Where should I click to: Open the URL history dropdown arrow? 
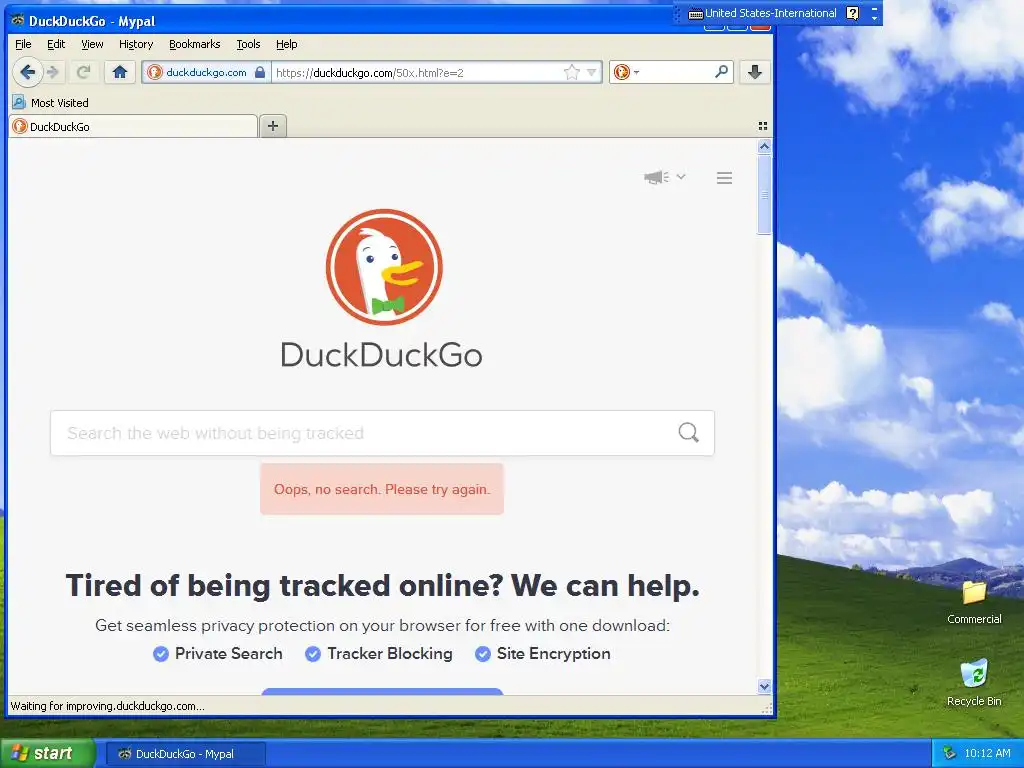click(592, 72)
